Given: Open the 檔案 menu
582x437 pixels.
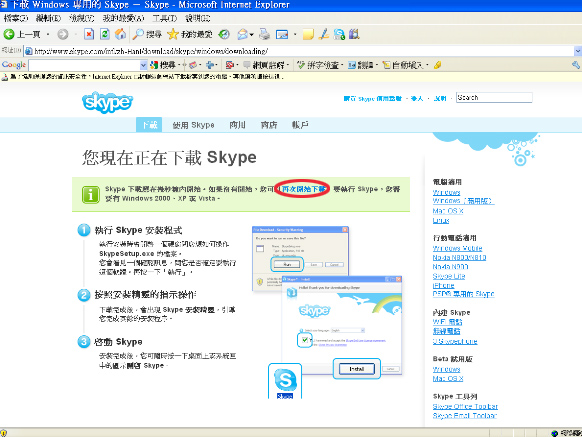Looking at the screenshot, I should point(16,18).
